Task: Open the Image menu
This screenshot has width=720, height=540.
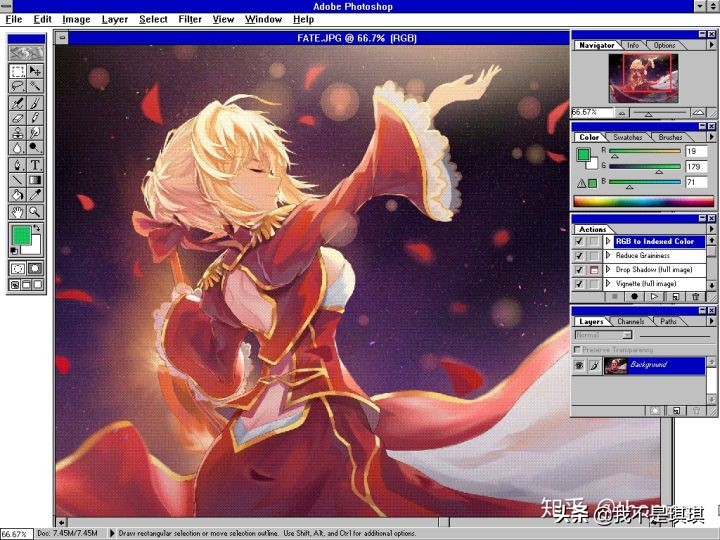Action: tap(76, 19)
